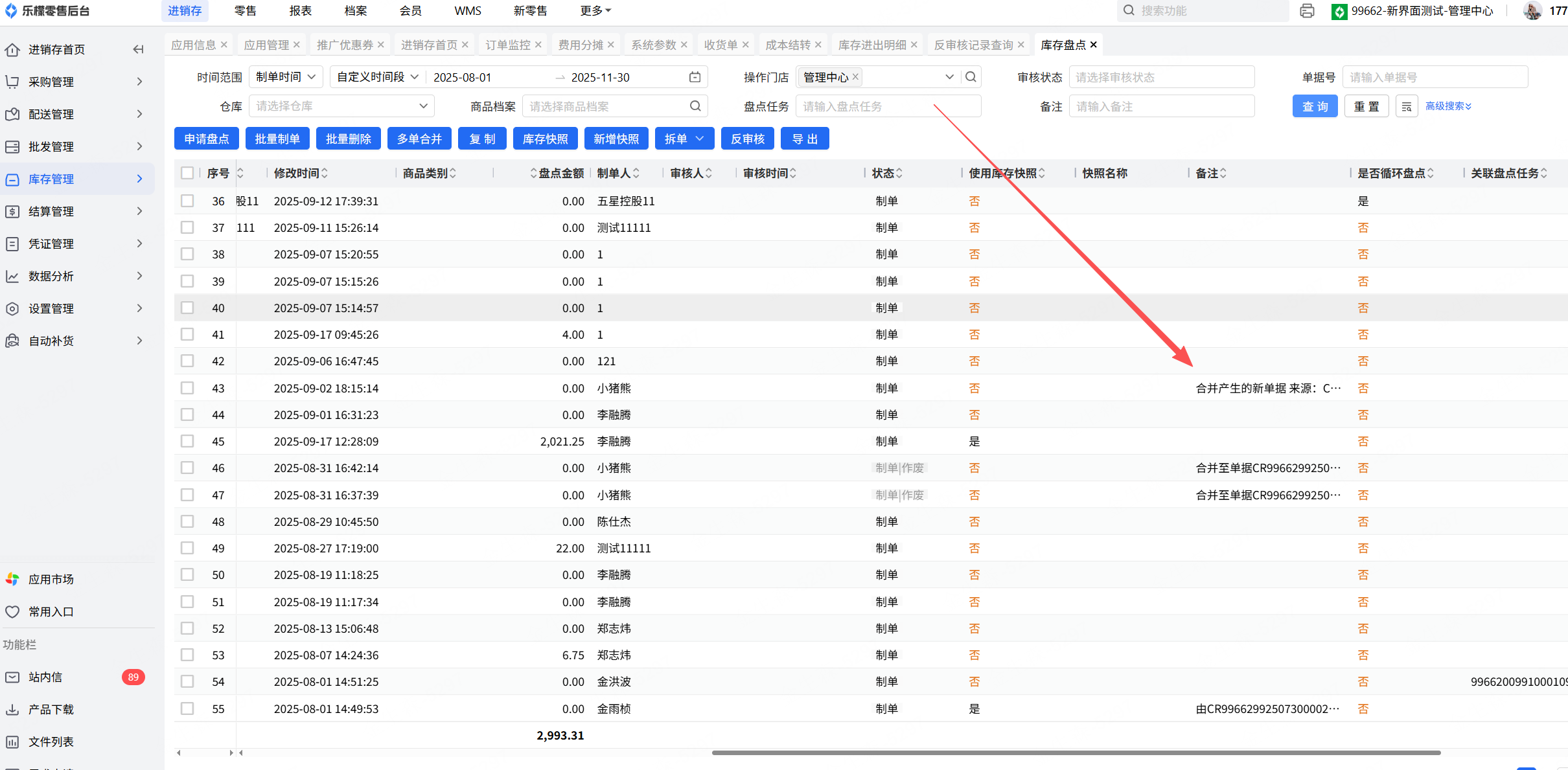This screenshot has width=1568, height=770.
Task: Click the printer icon in top bar
Action: (1307, 11)
